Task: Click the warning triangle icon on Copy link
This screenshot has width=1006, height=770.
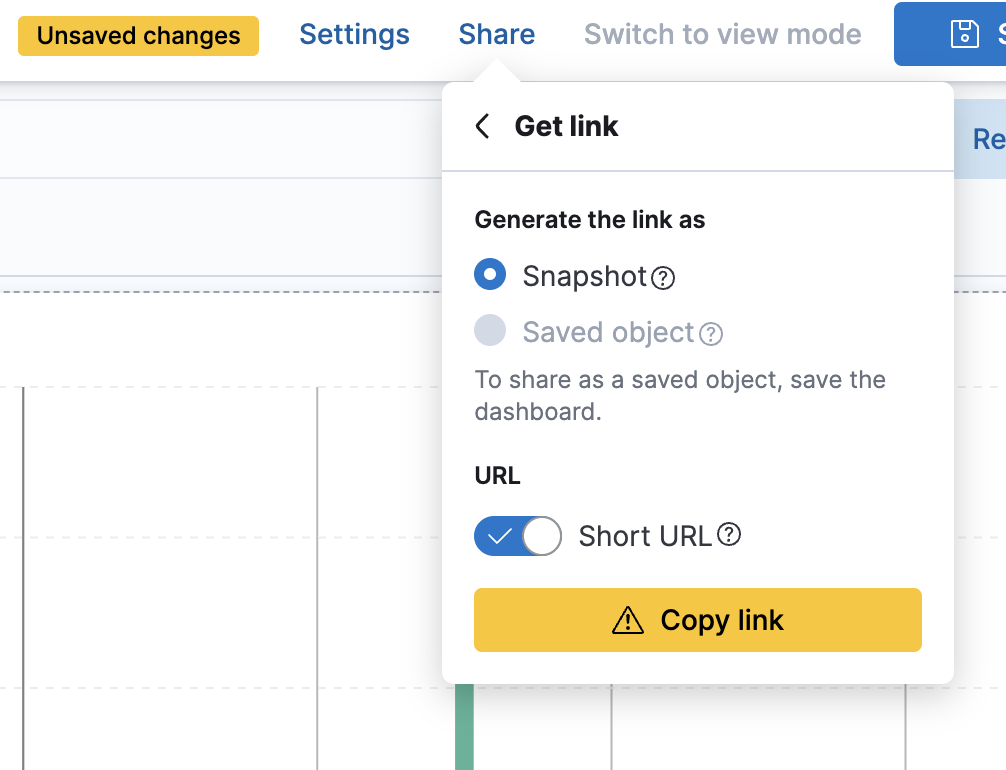Action: point(628,621)
